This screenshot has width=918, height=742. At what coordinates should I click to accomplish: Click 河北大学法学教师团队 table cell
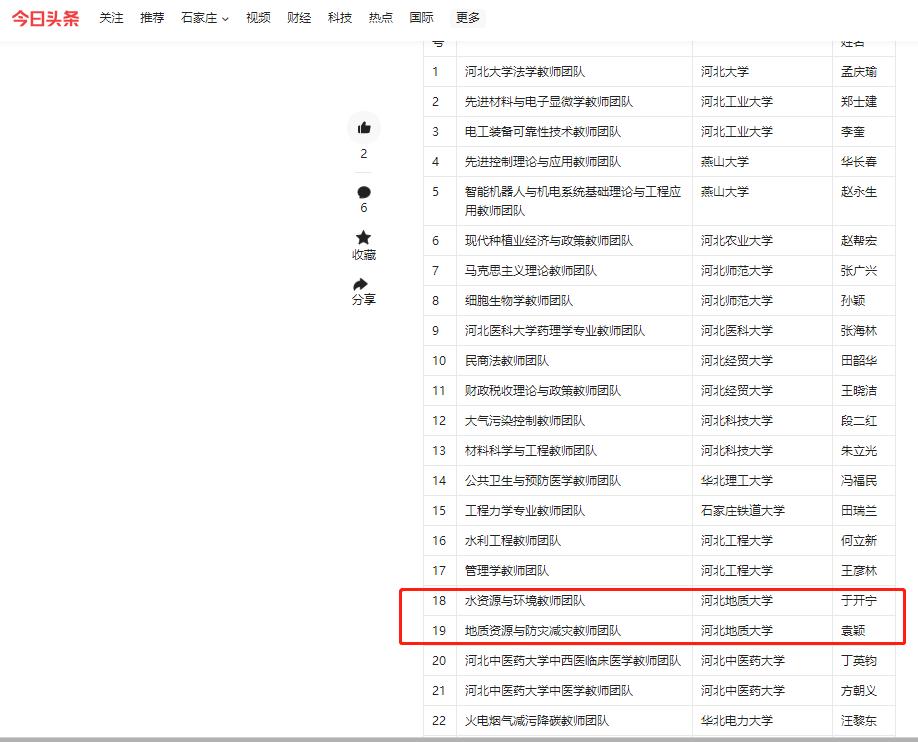[x=525, y=72]
